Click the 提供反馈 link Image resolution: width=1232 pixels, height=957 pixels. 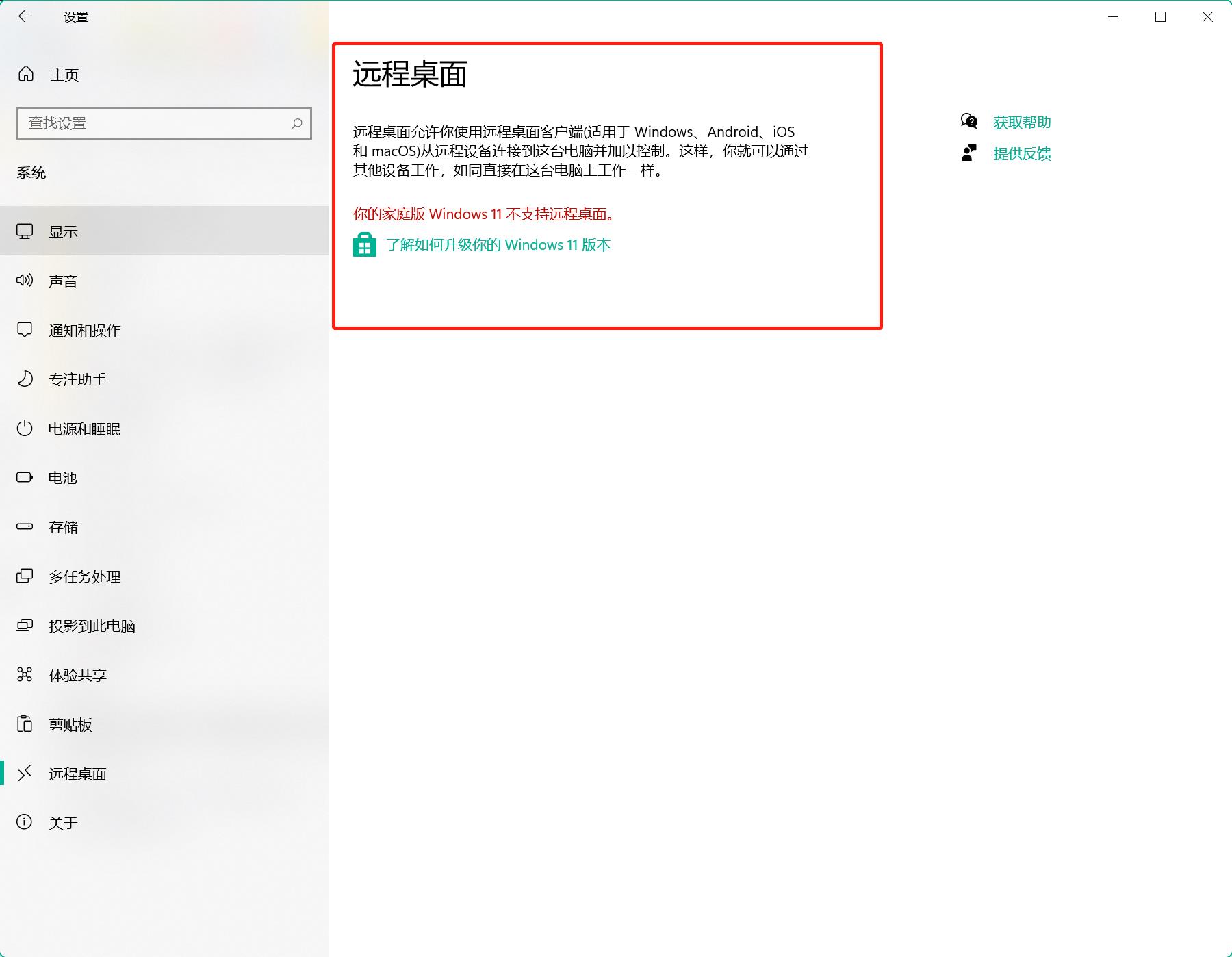tap(1022, 153)
